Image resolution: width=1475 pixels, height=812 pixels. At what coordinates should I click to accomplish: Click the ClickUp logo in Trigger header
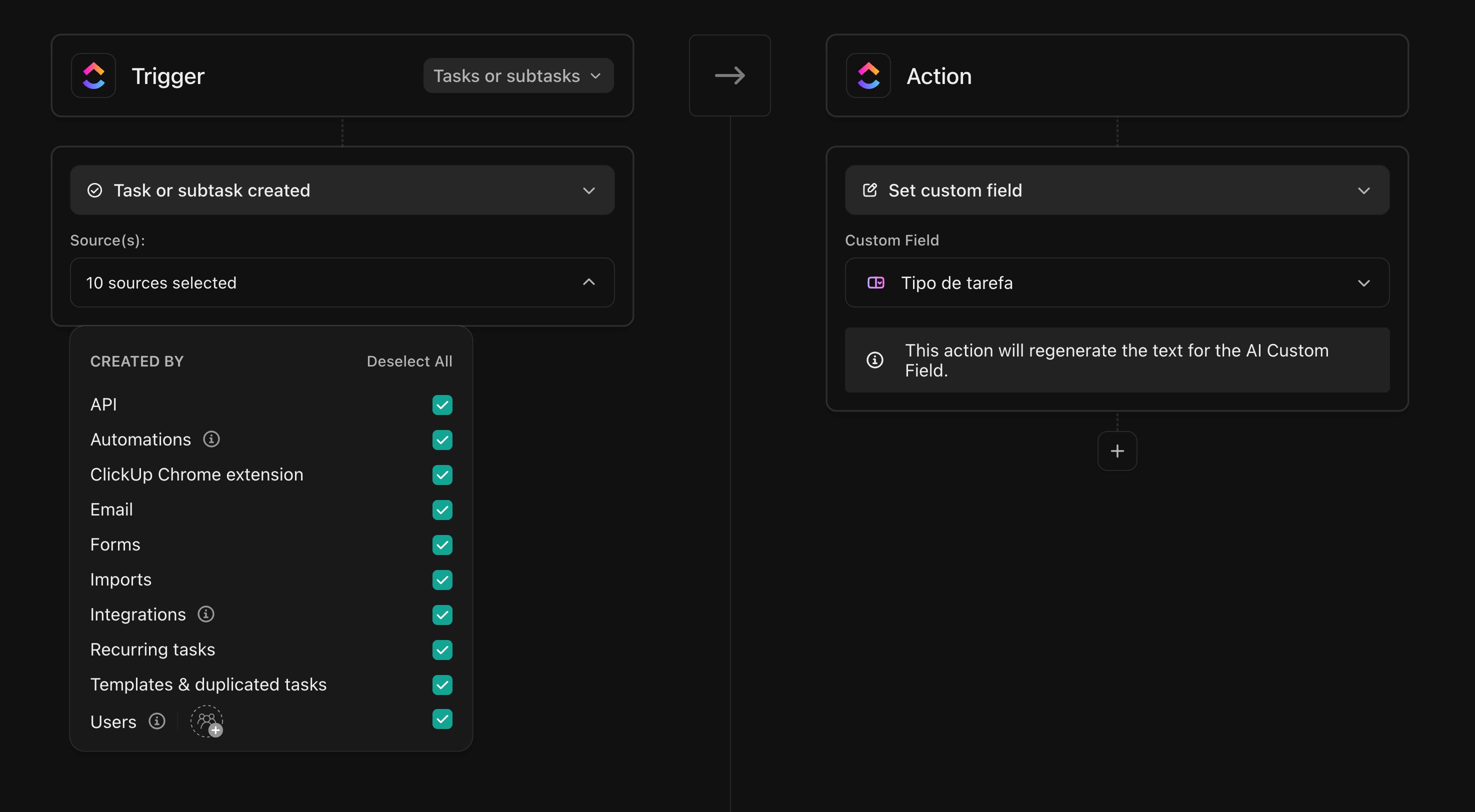click(x=93, y=75)
